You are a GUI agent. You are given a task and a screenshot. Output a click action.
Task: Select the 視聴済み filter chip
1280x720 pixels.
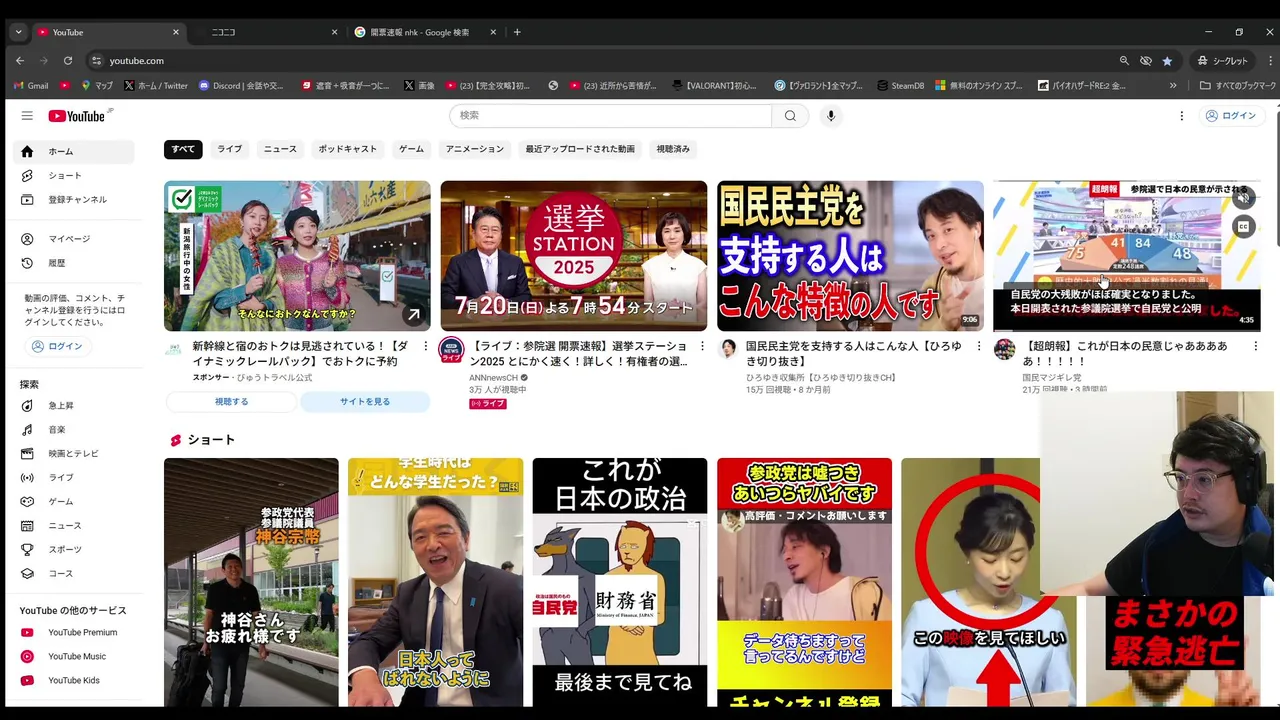[x=673, y=149]
